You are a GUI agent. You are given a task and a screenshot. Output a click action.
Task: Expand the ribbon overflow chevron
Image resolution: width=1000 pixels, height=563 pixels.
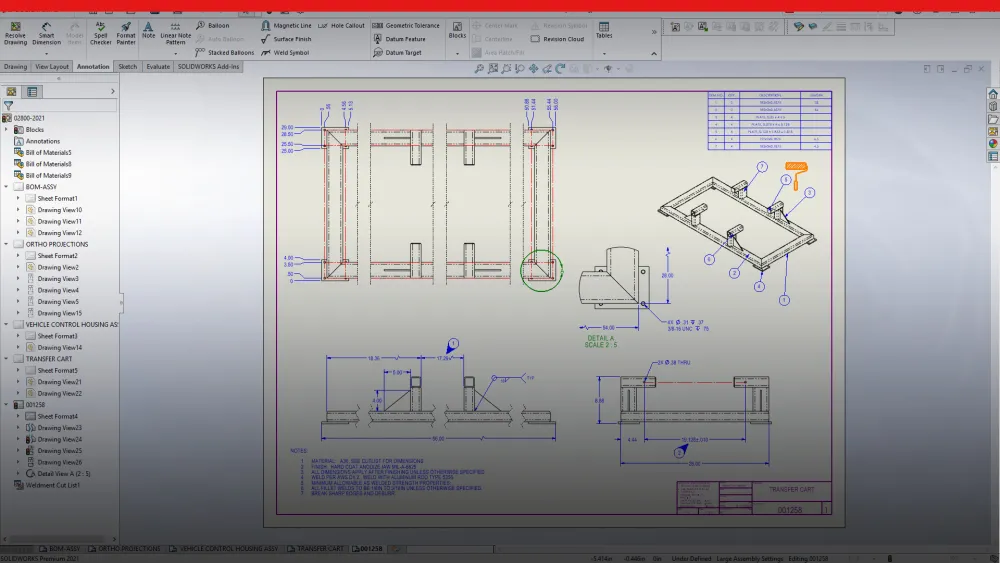click(654, 31)
